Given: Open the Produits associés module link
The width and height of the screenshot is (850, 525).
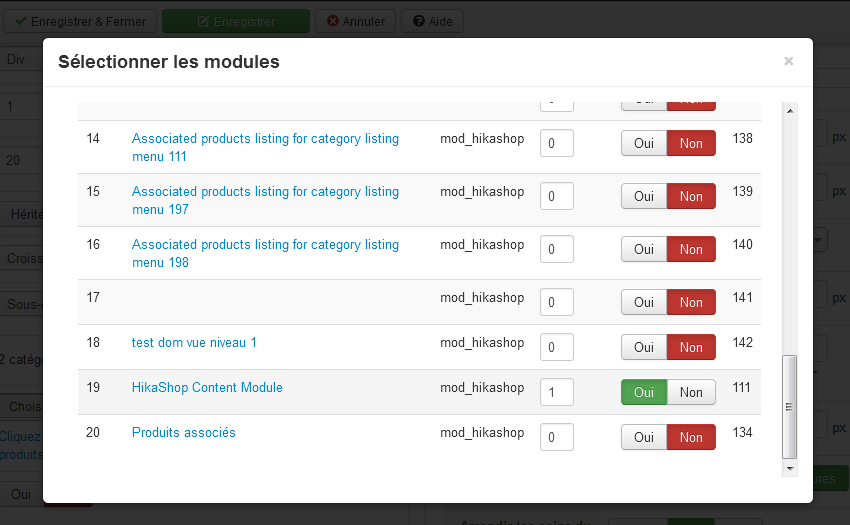Looking at the screenshot, I should 184,432.
